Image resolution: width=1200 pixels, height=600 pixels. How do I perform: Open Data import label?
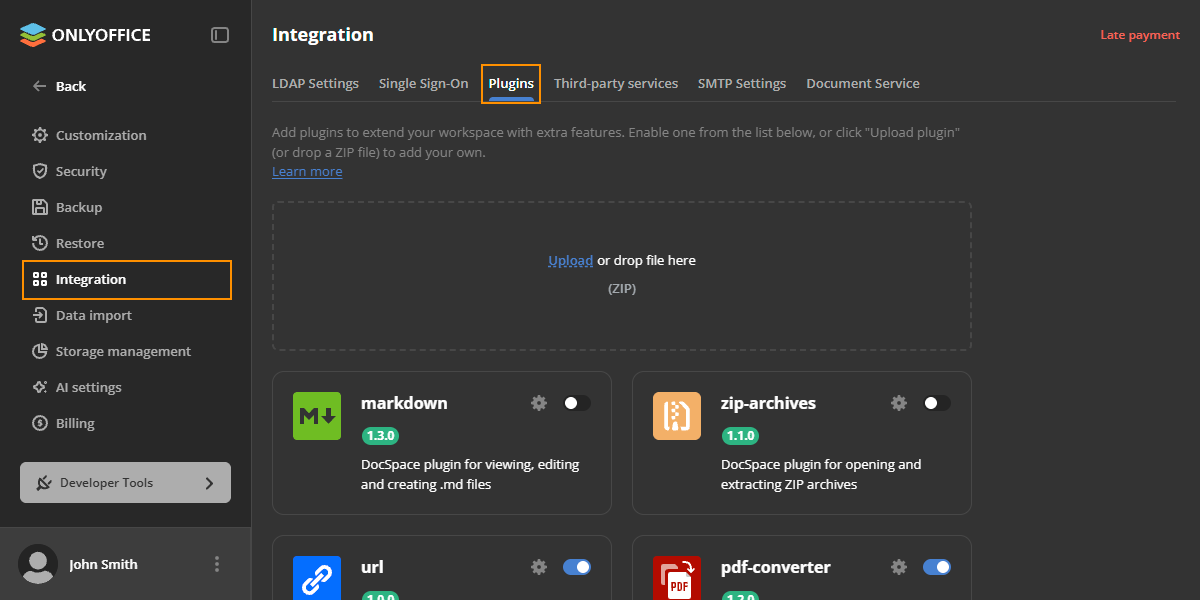[94, 315]
